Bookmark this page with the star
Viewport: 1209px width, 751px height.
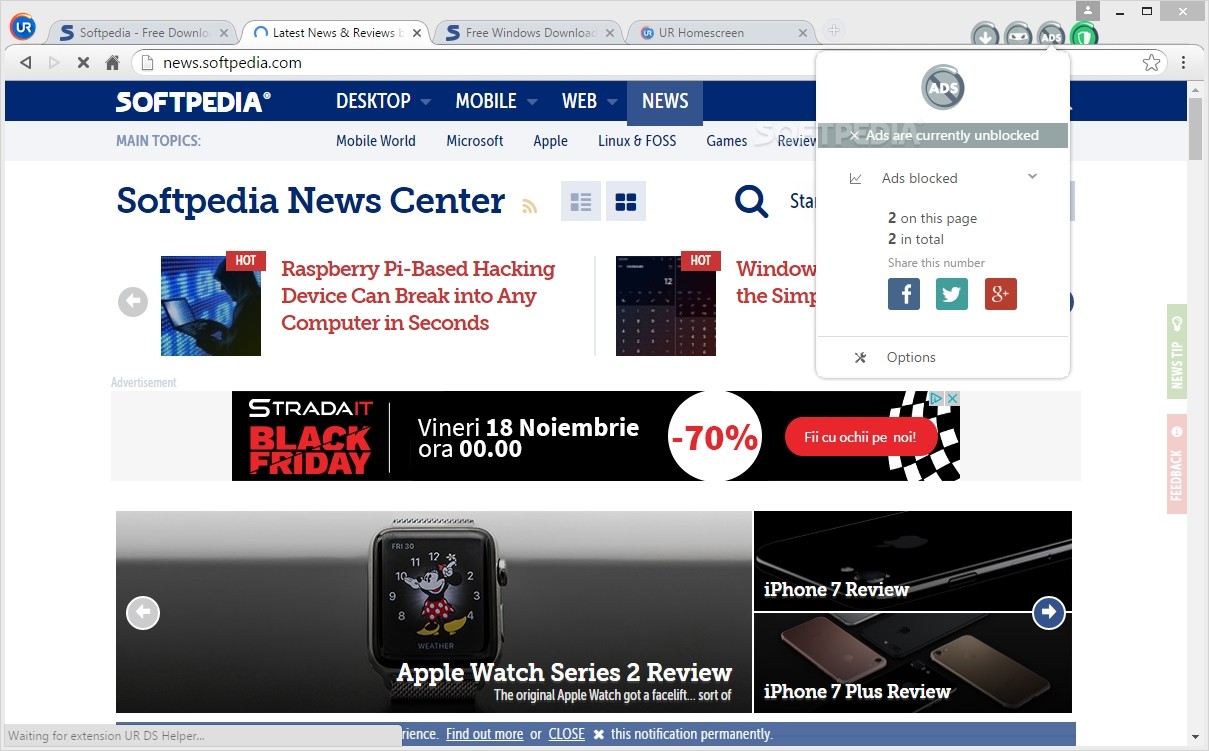click(x=1151, y=62)
